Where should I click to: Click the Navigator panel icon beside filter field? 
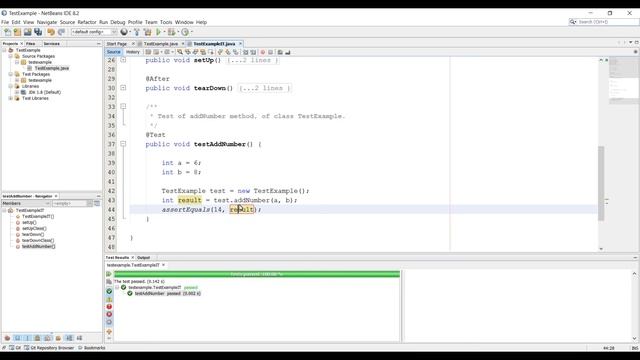click(97, 203)
